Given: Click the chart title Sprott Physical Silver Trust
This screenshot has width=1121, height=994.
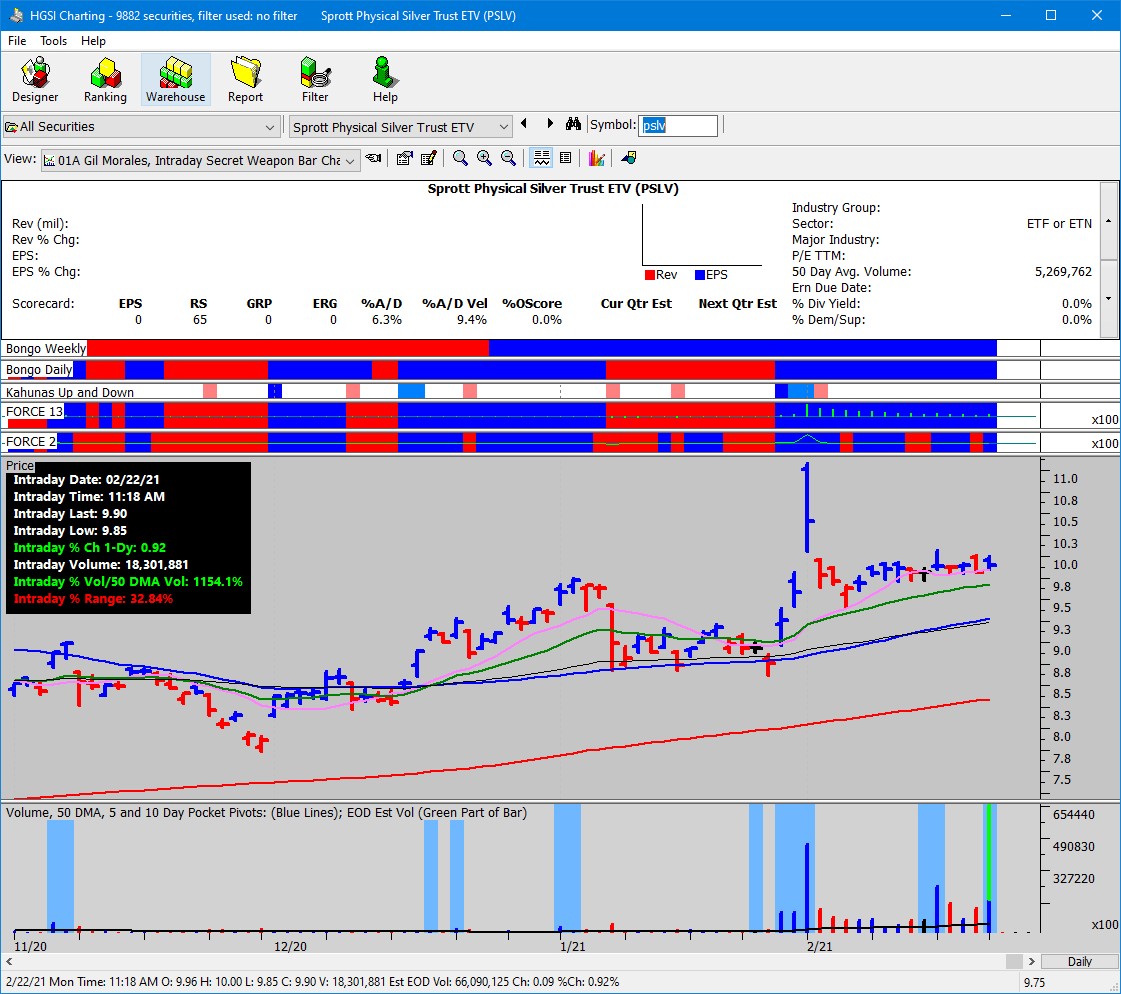Looking at the screenshot, I should [x=553, y=189].
